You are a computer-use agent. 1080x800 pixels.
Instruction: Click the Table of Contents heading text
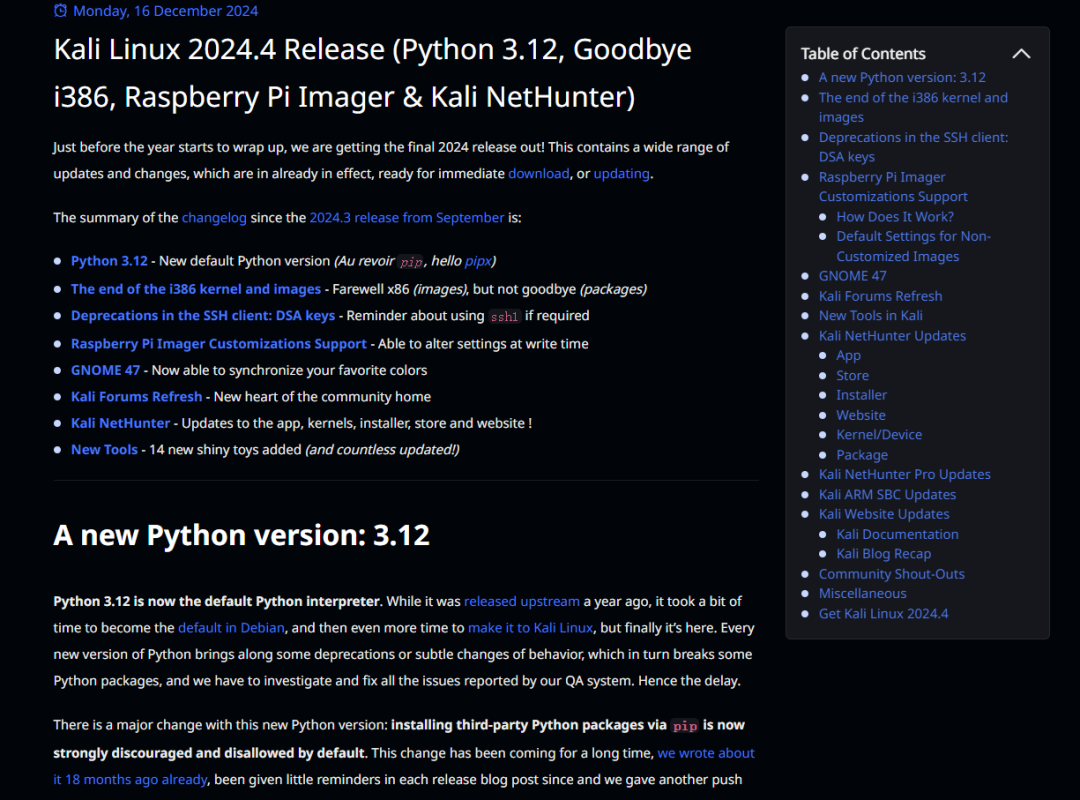click(x=862, y=54)
